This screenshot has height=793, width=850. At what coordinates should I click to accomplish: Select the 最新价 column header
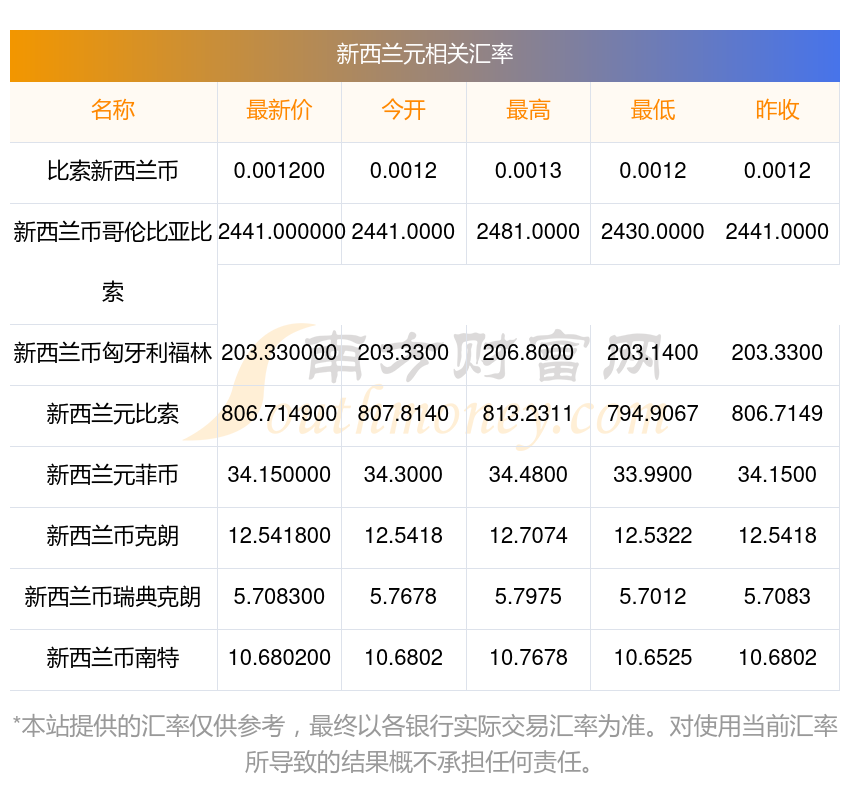(x=279, y=110)
